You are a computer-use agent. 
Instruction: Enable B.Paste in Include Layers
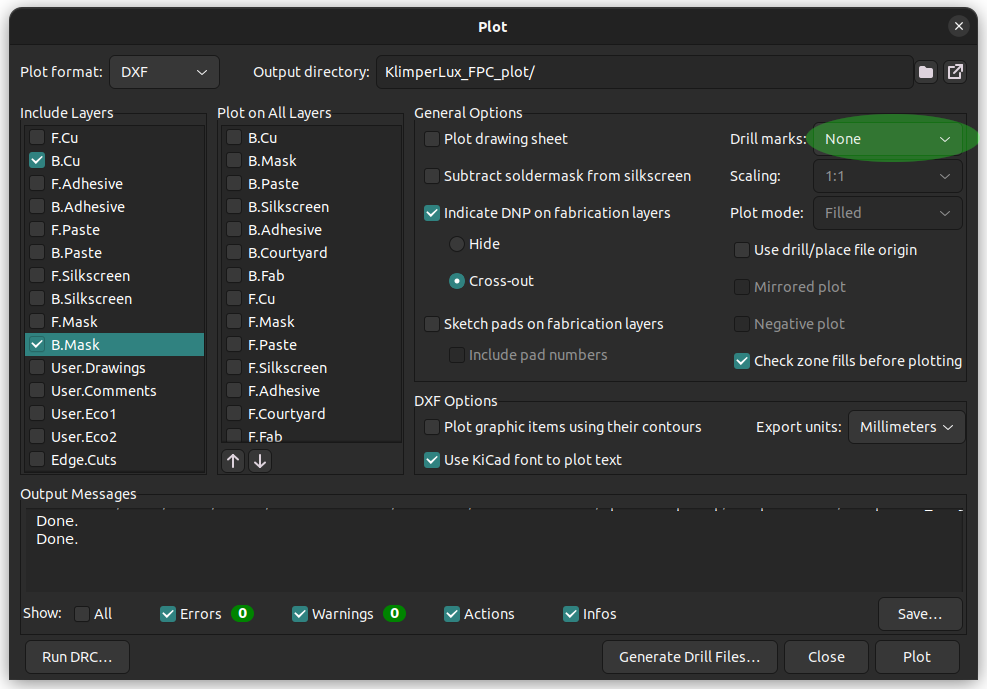37,253
